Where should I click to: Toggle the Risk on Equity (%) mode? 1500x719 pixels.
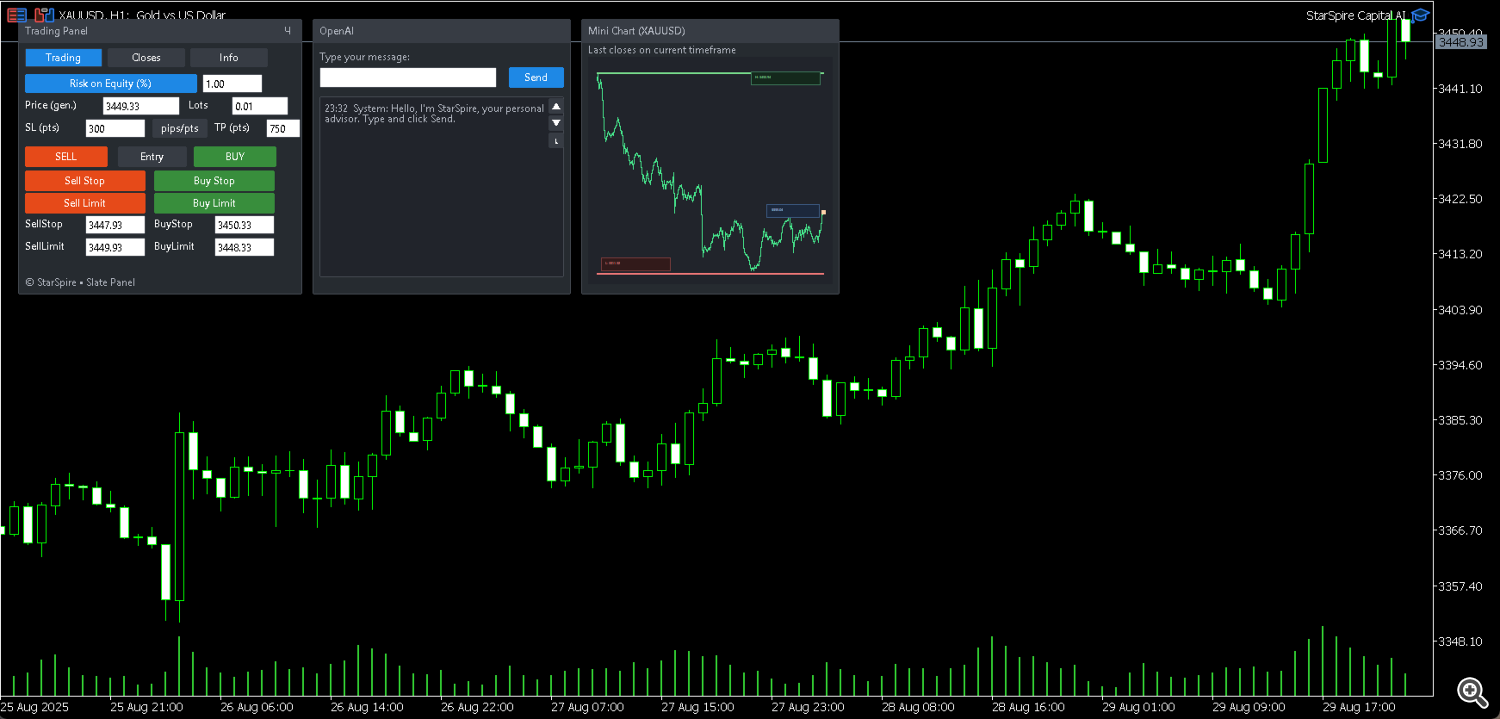tap(110, 84)
